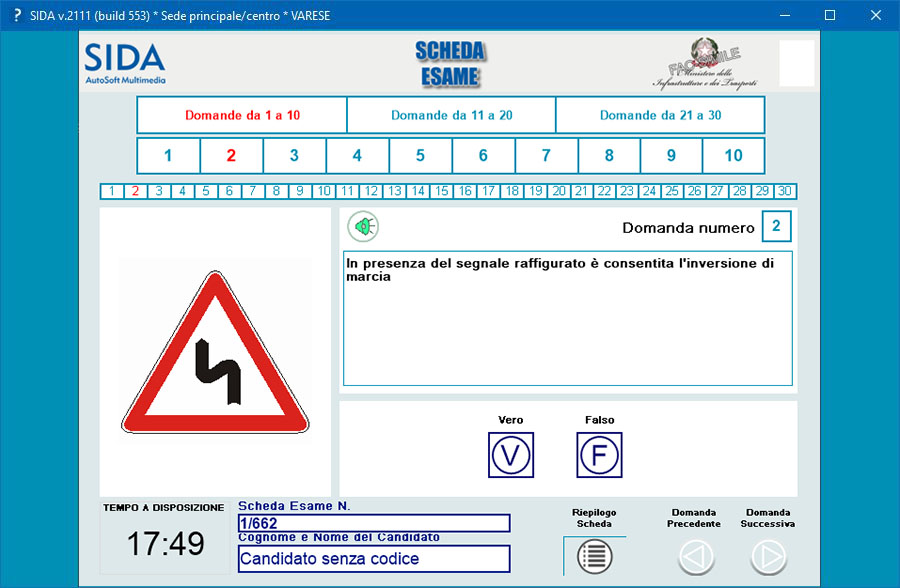Click the question mark icon in the title bar

(17, 15)
